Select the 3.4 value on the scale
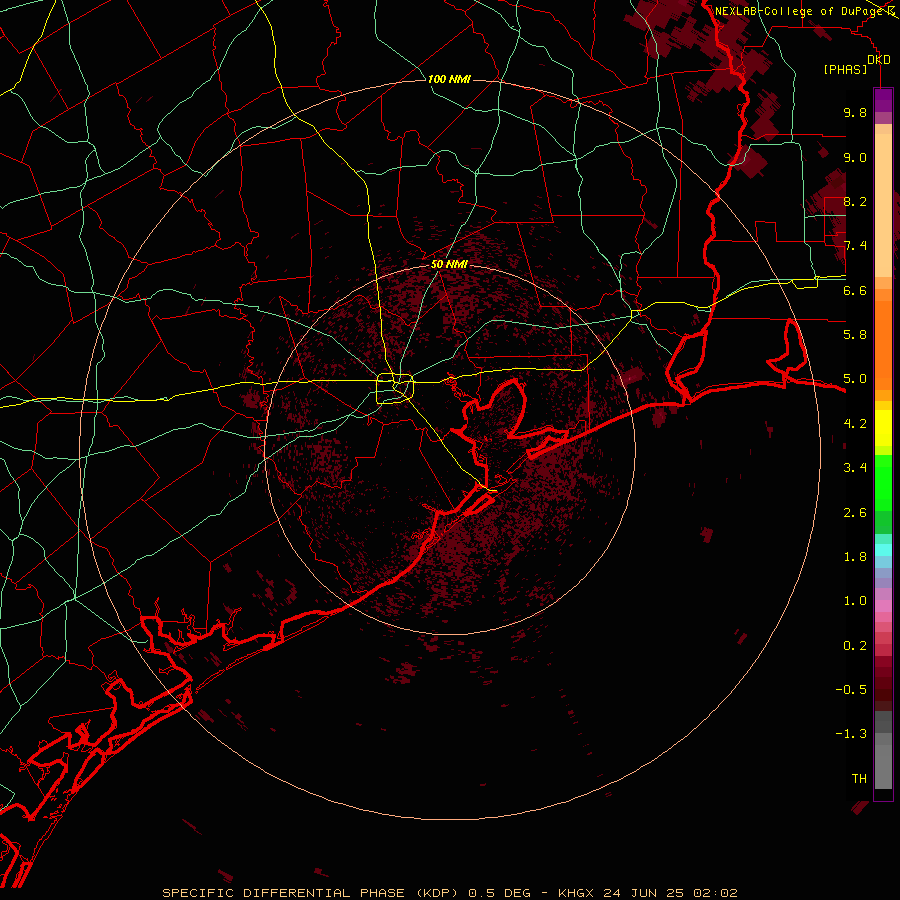This screenshot has height=900, width=900. click(855, 468)
